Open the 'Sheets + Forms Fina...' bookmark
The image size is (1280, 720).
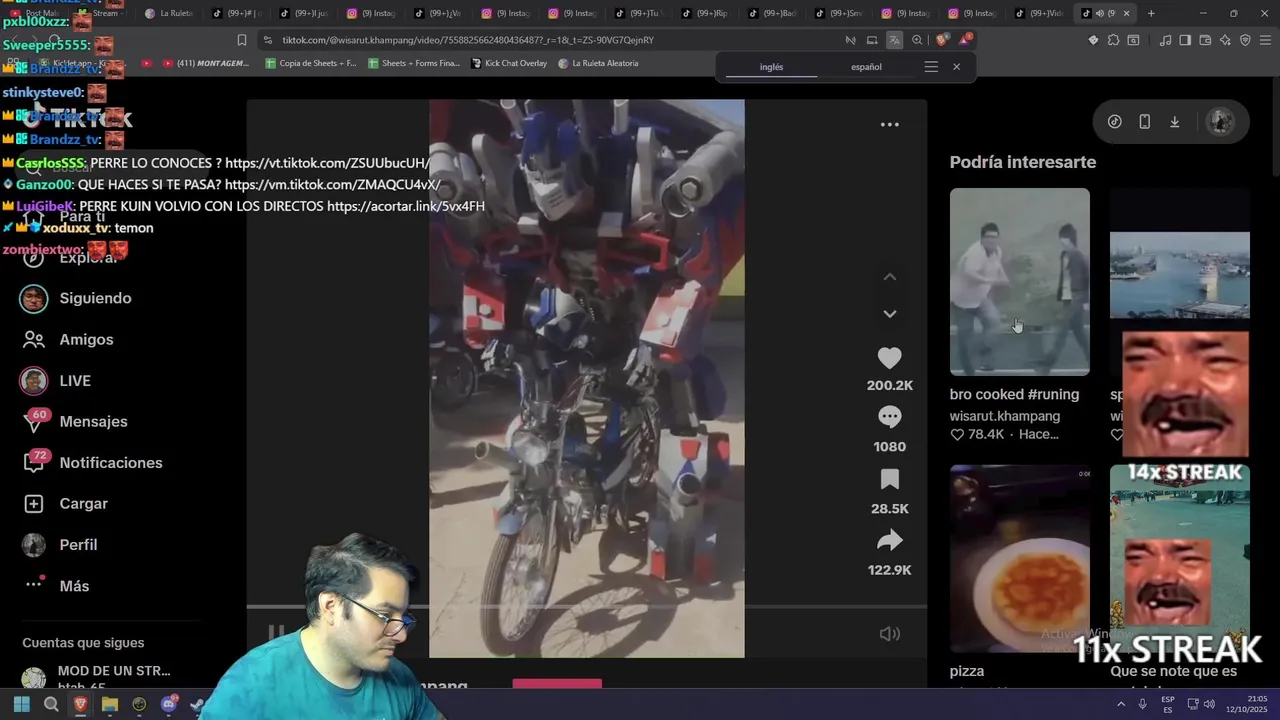pyautogui.click(x=414, y=63)
